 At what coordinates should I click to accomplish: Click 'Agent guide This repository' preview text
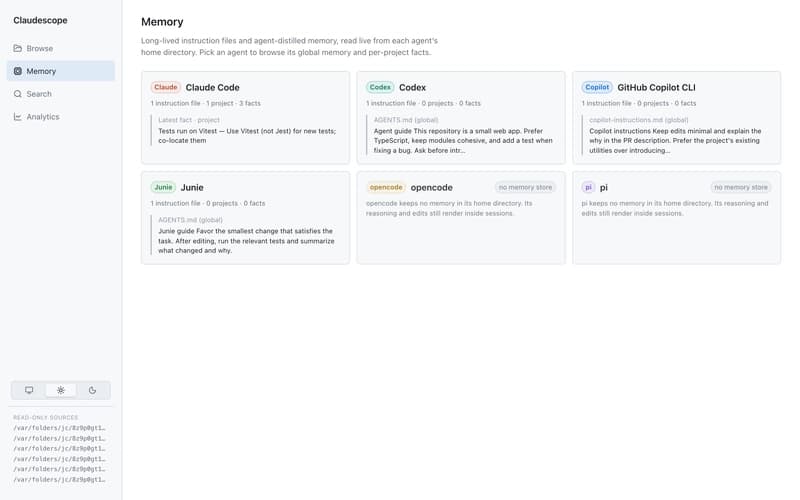click(463, 141)
